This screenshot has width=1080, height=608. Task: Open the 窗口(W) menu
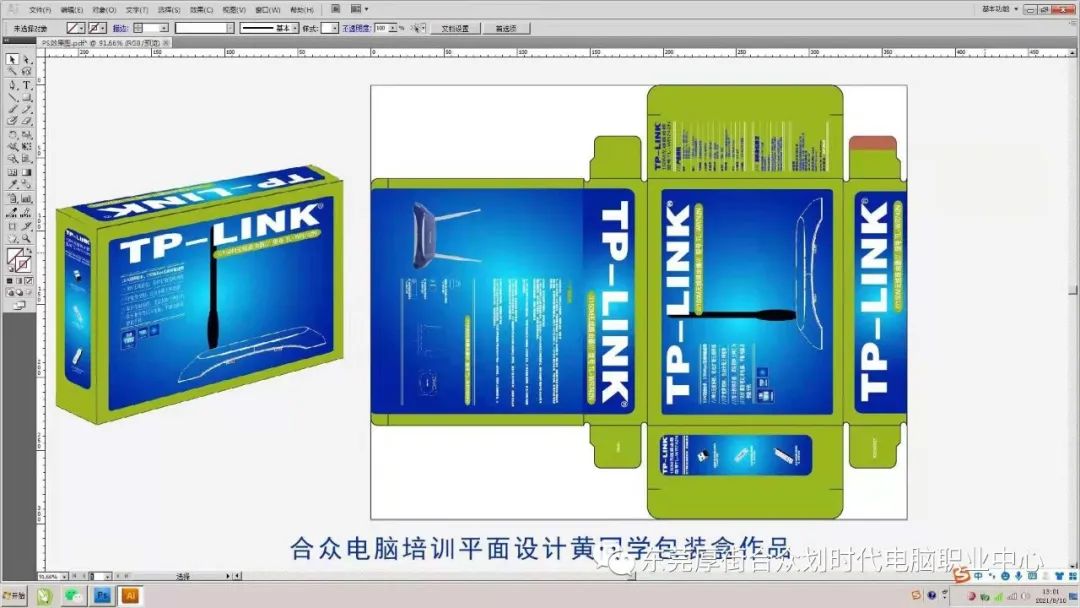(x=268, y=10)
